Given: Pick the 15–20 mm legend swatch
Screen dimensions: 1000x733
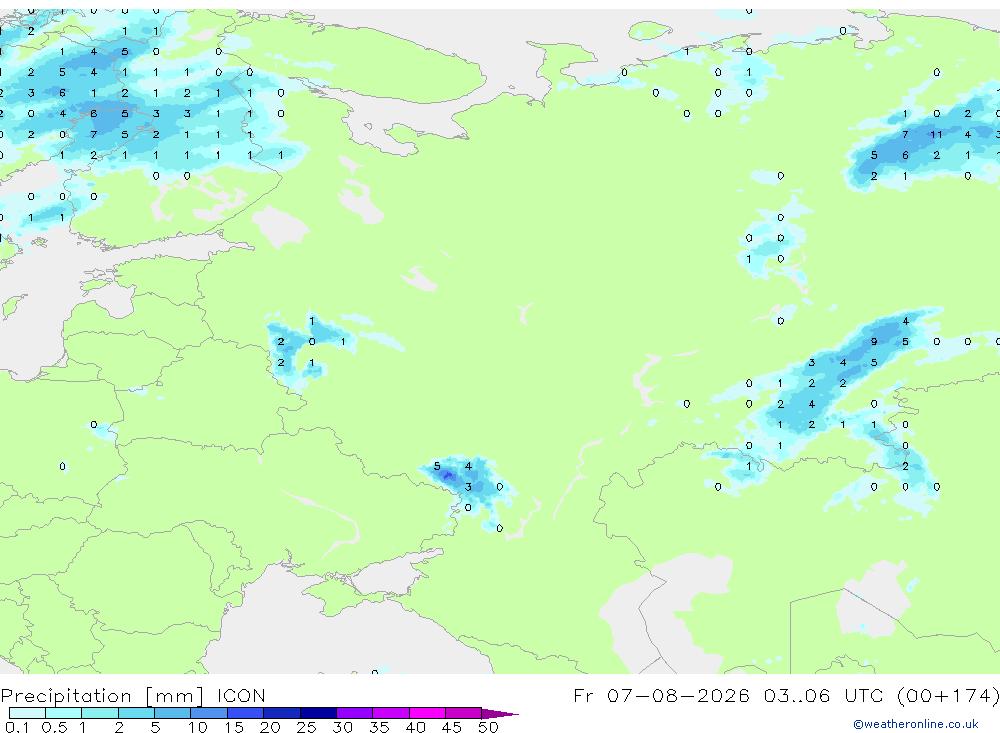Looking at the screenshot, I should [245, 713].
